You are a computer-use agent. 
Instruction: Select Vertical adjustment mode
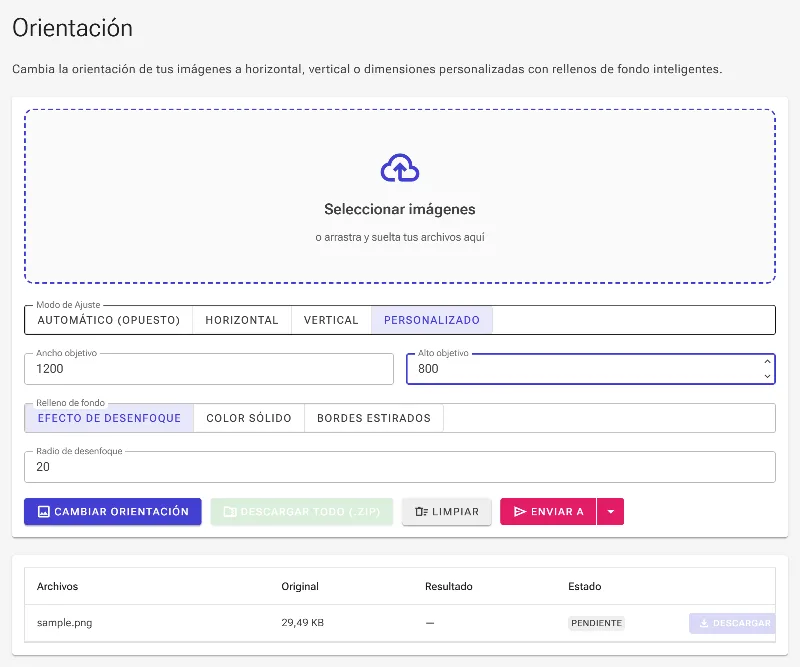point(331,320)
